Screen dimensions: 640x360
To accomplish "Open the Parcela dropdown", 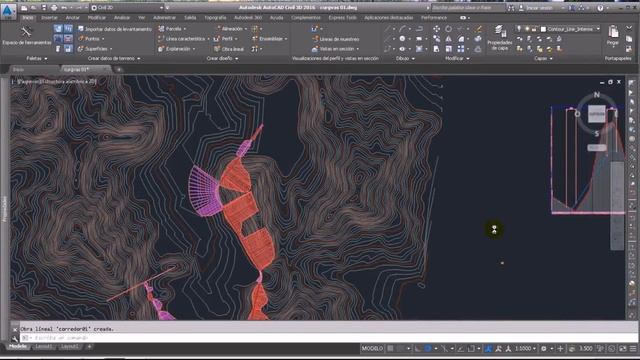I will 172,29.
